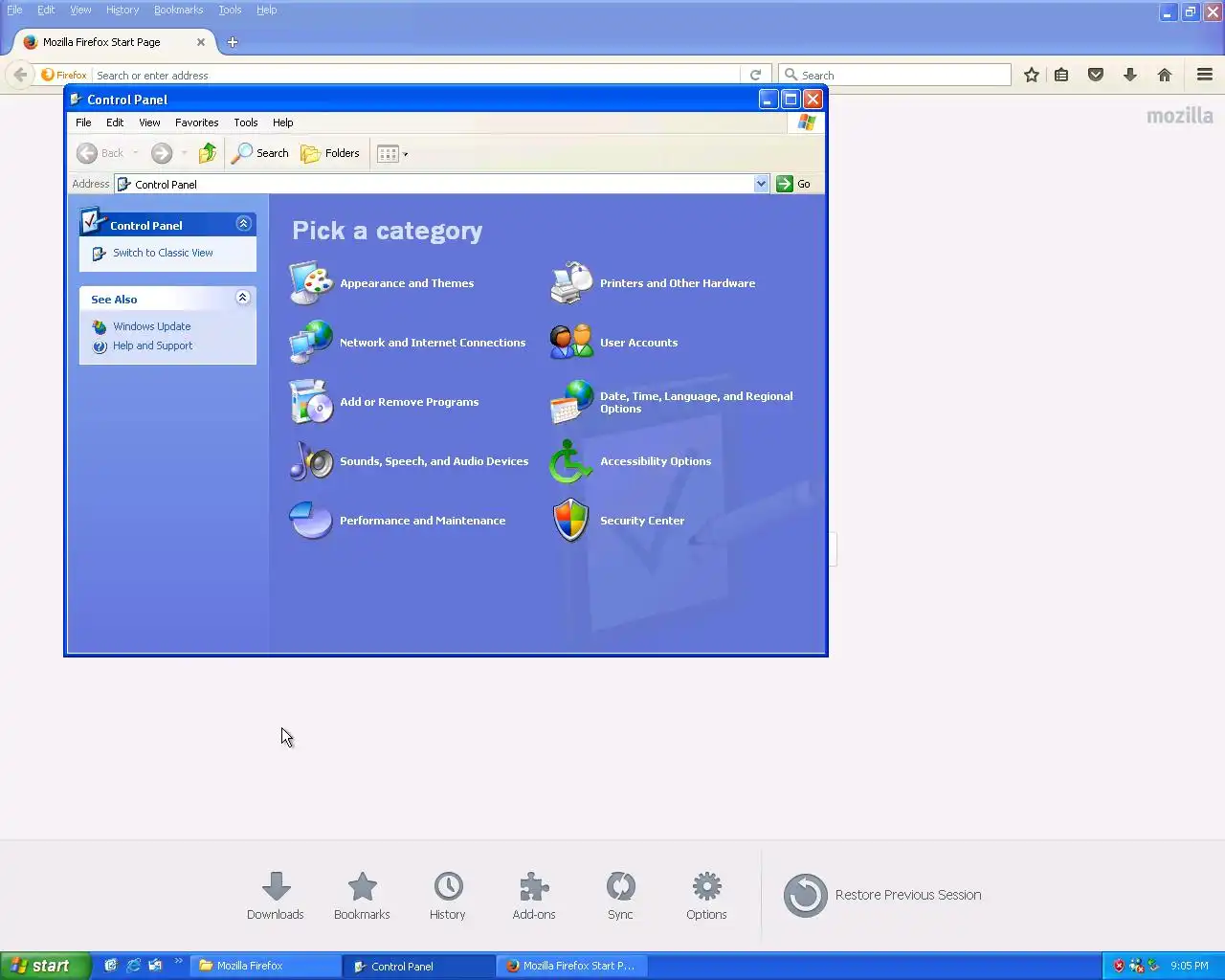1225x980 pixels.
Task: Open the Control Panel Edit menu
Action: pyautogui.click(x=115, y=122)
